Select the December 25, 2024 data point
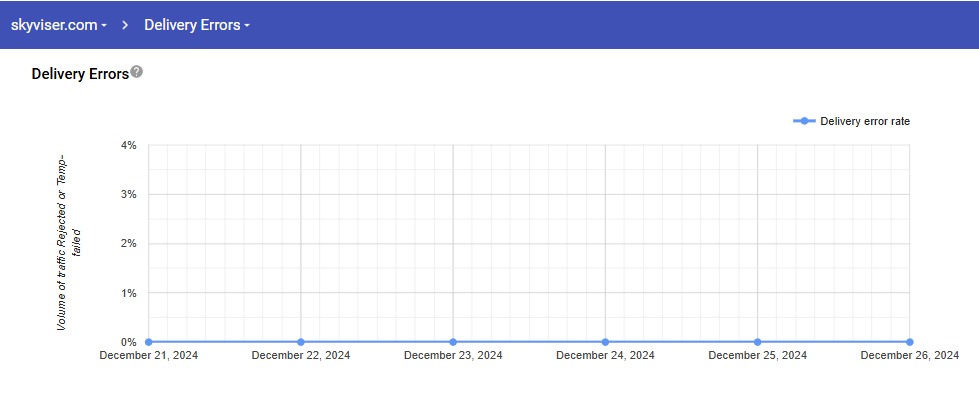This screenshot has height=400, width=979. [757, 342]
